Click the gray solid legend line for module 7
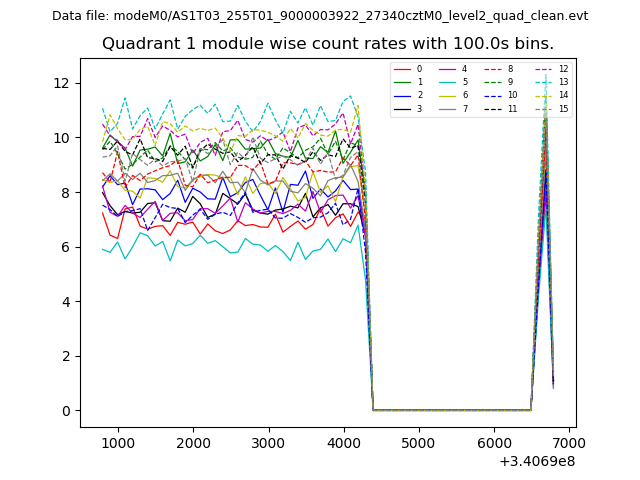Screen dimensions: 640x480 coord(445,108)
